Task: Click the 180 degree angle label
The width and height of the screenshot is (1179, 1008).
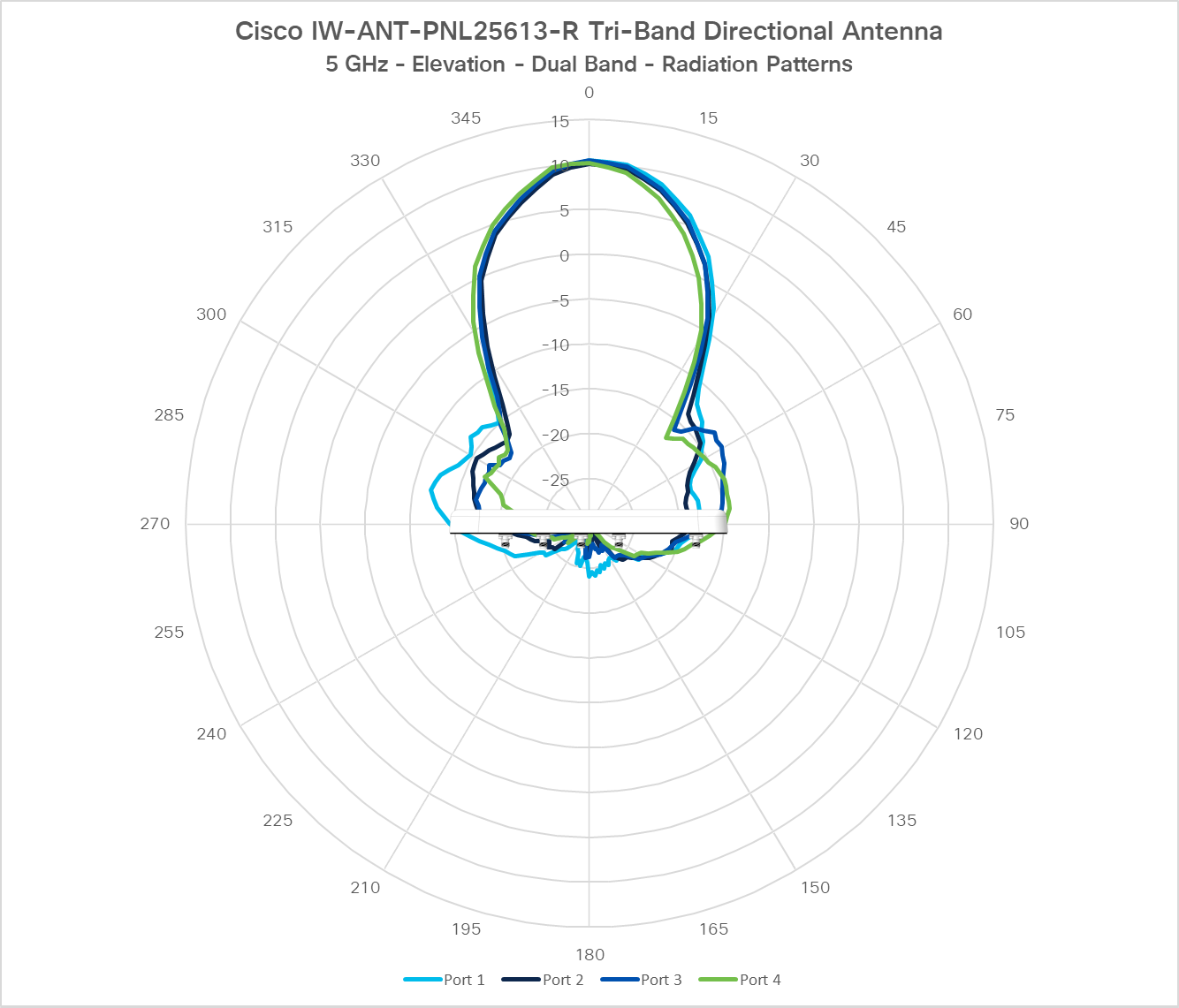Action: tap(589, 955)
